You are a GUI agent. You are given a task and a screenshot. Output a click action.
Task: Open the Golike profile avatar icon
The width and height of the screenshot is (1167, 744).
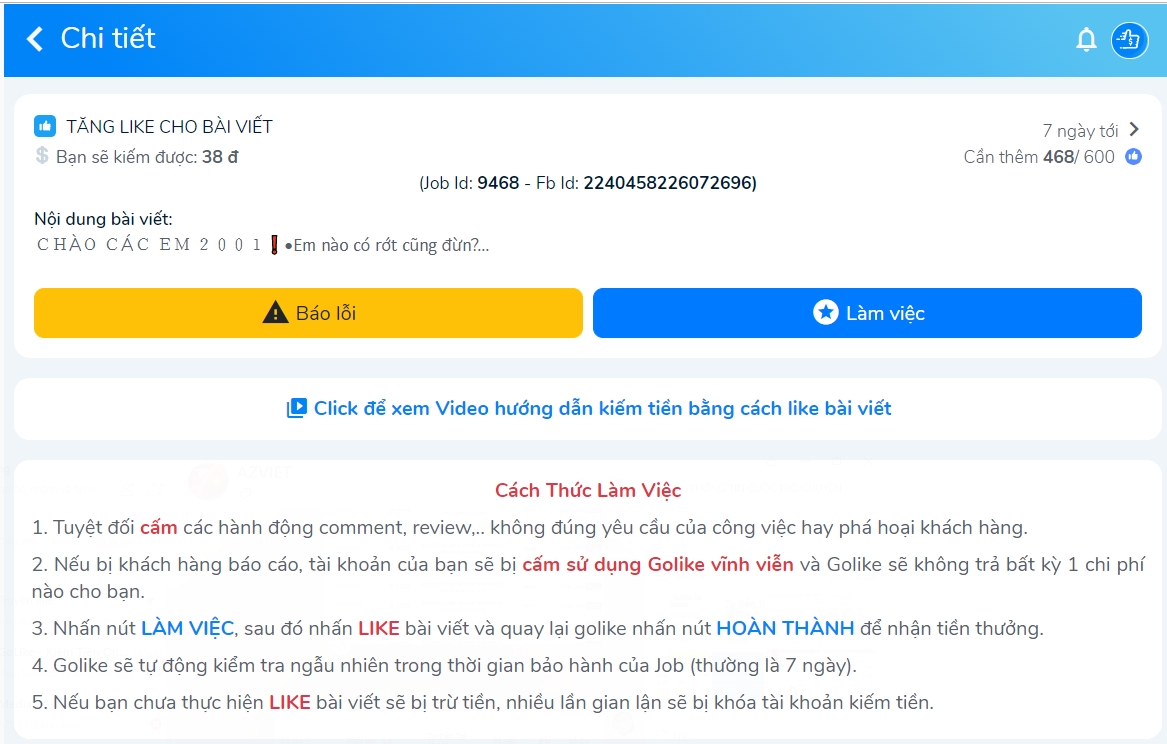pos(1129,39)
